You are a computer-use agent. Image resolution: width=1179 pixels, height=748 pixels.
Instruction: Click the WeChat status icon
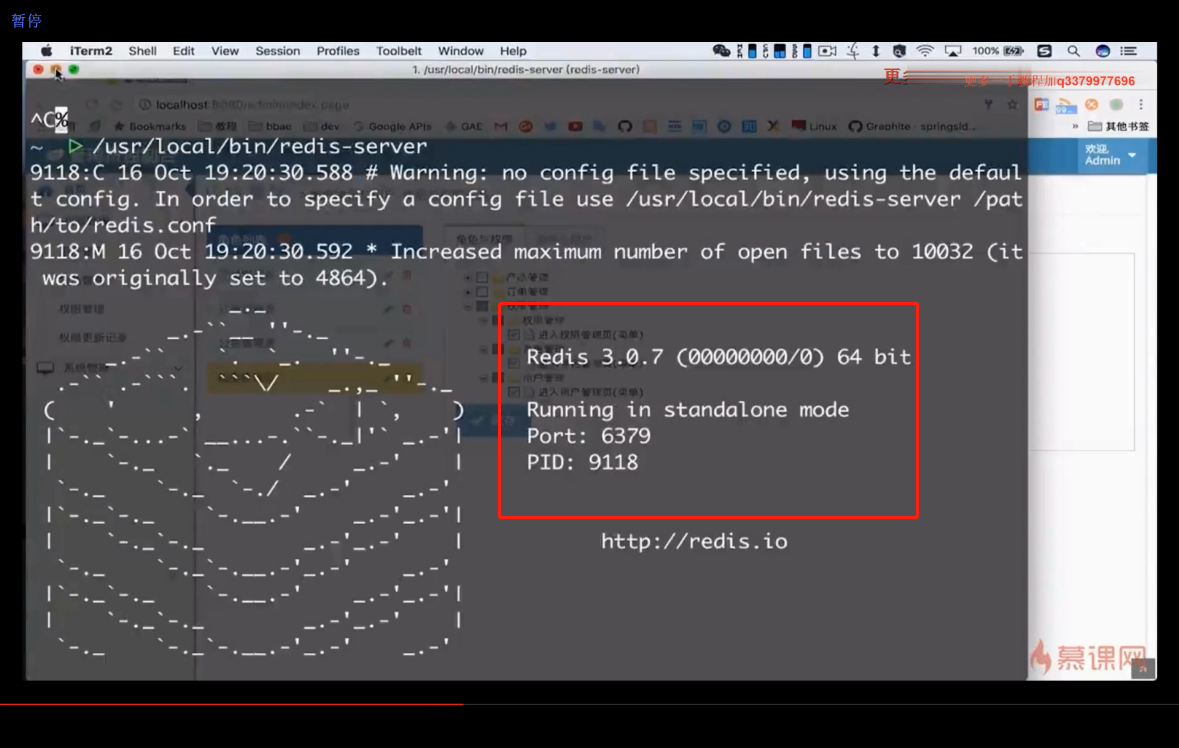(x=721, y=51)
